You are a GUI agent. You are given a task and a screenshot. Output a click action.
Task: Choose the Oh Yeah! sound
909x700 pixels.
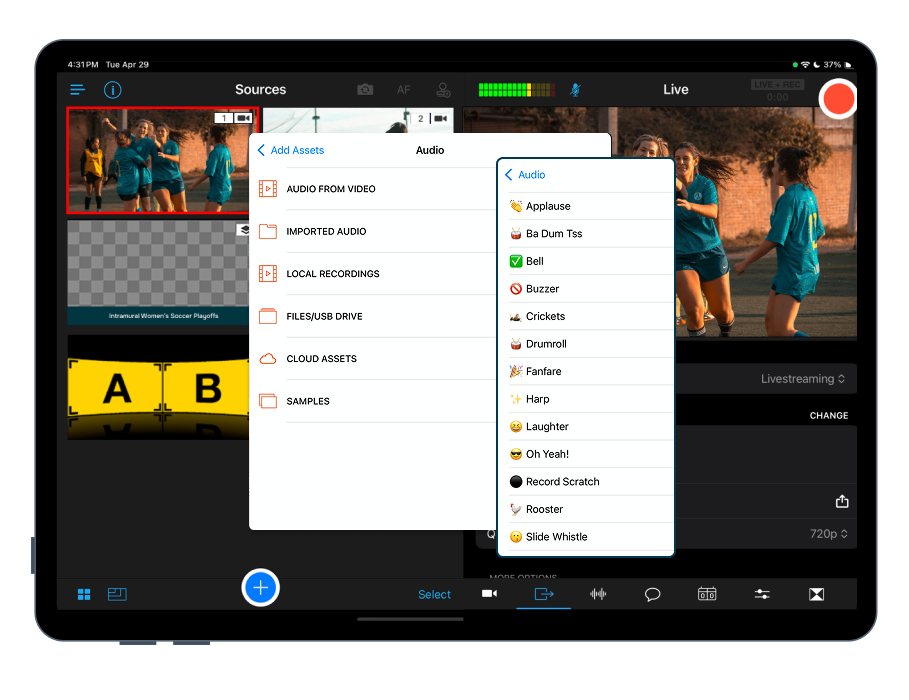587,454
